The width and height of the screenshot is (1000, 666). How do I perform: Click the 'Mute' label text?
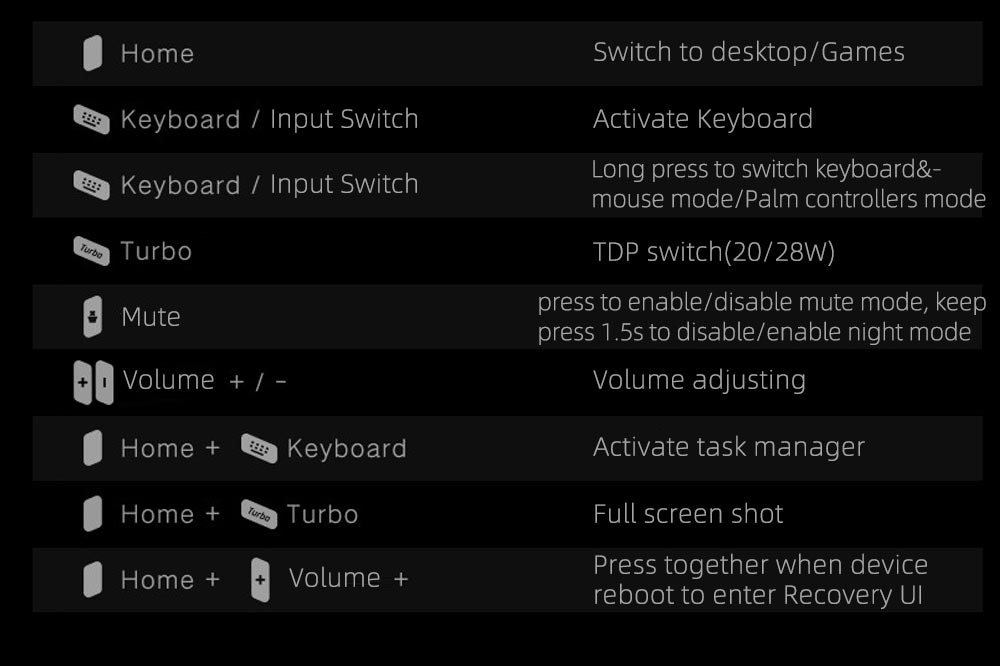151,317
